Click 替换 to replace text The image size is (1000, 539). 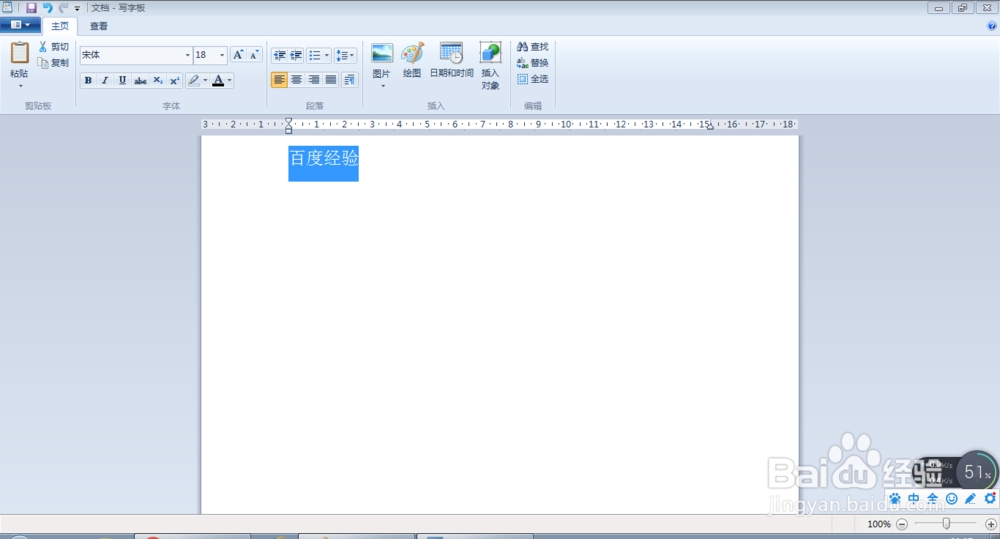(x=533, y=63)
